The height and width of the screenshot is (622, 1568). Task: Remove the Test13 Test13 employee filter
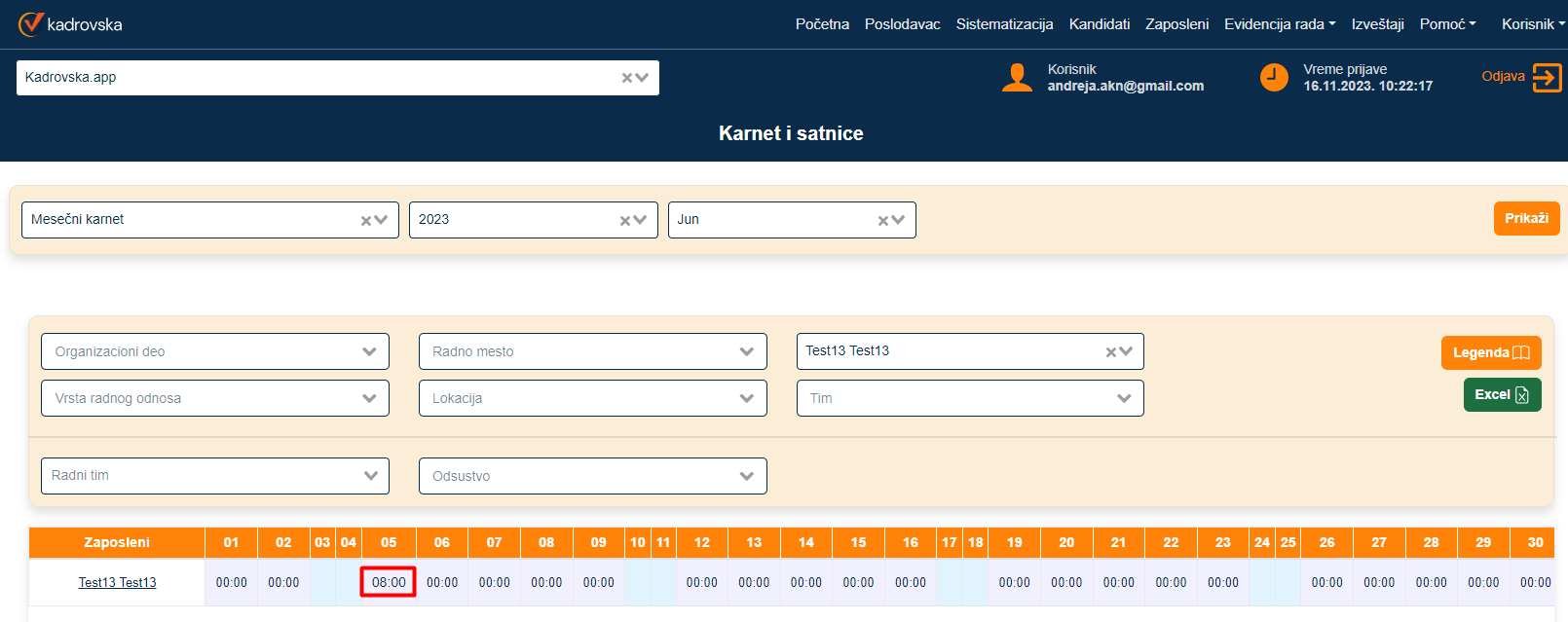[1111, 352]
